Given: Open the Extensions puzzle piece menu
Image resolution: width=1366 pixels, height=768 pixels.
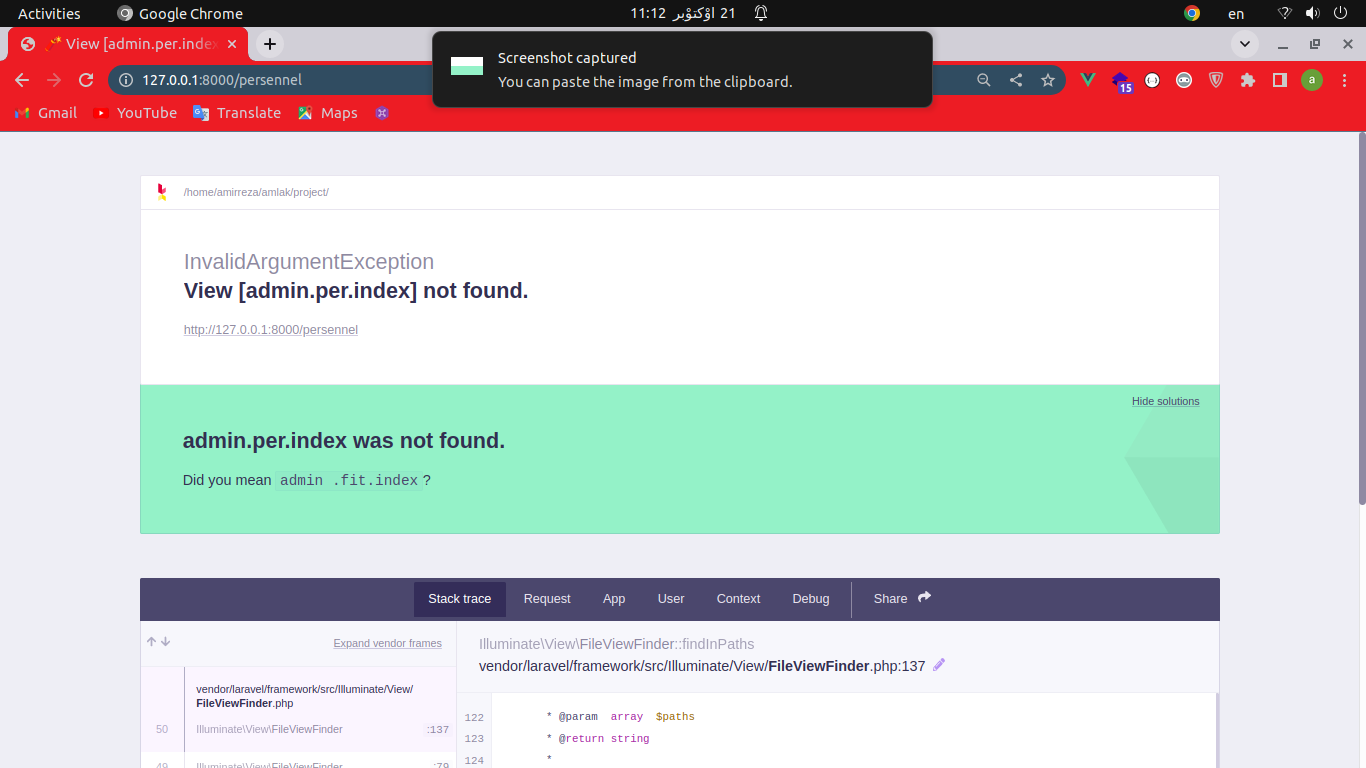Looking at the screenshot, I should pos(1248,80).
